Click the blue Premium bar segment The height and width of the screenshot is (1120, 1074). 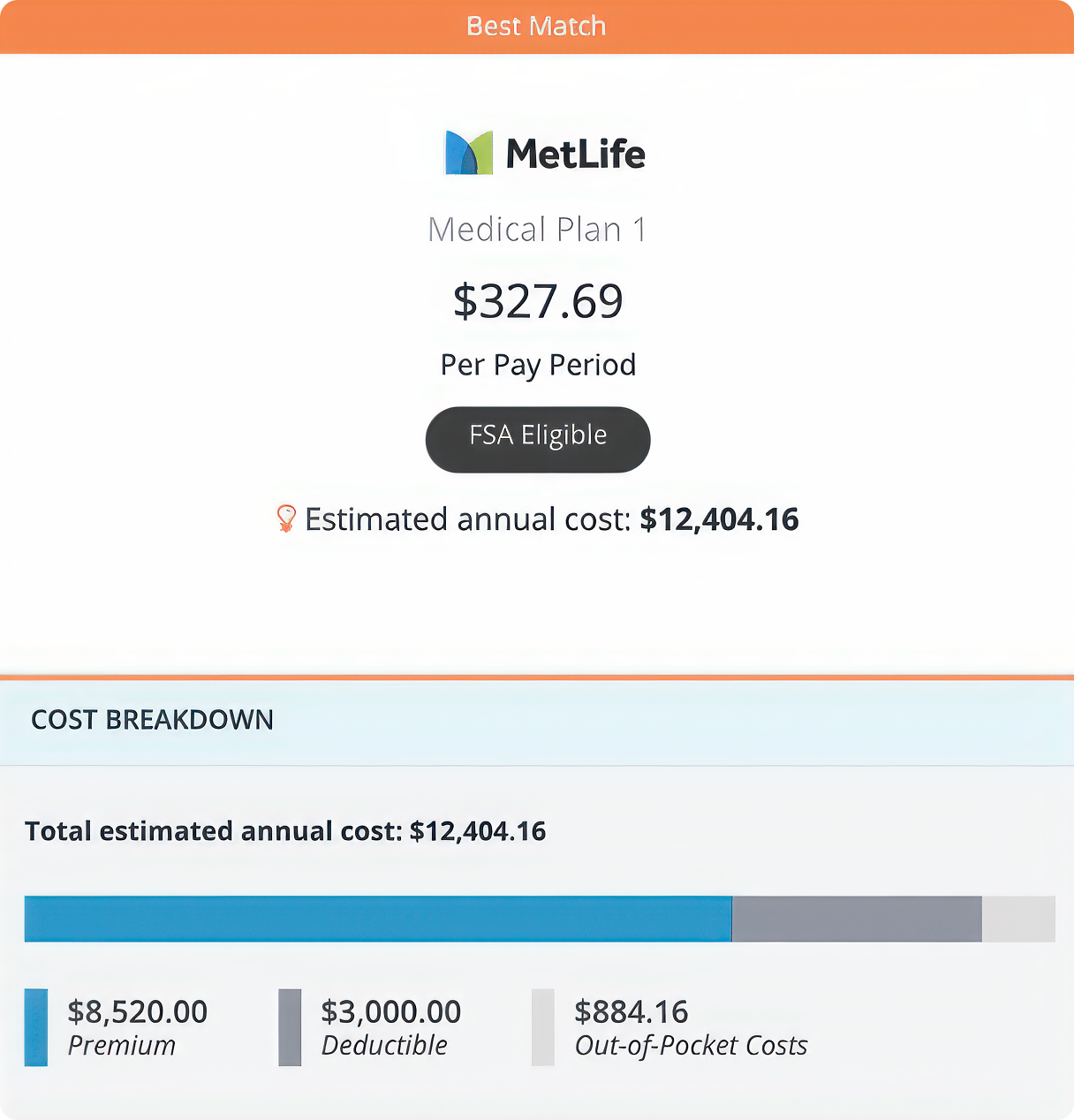378,919
